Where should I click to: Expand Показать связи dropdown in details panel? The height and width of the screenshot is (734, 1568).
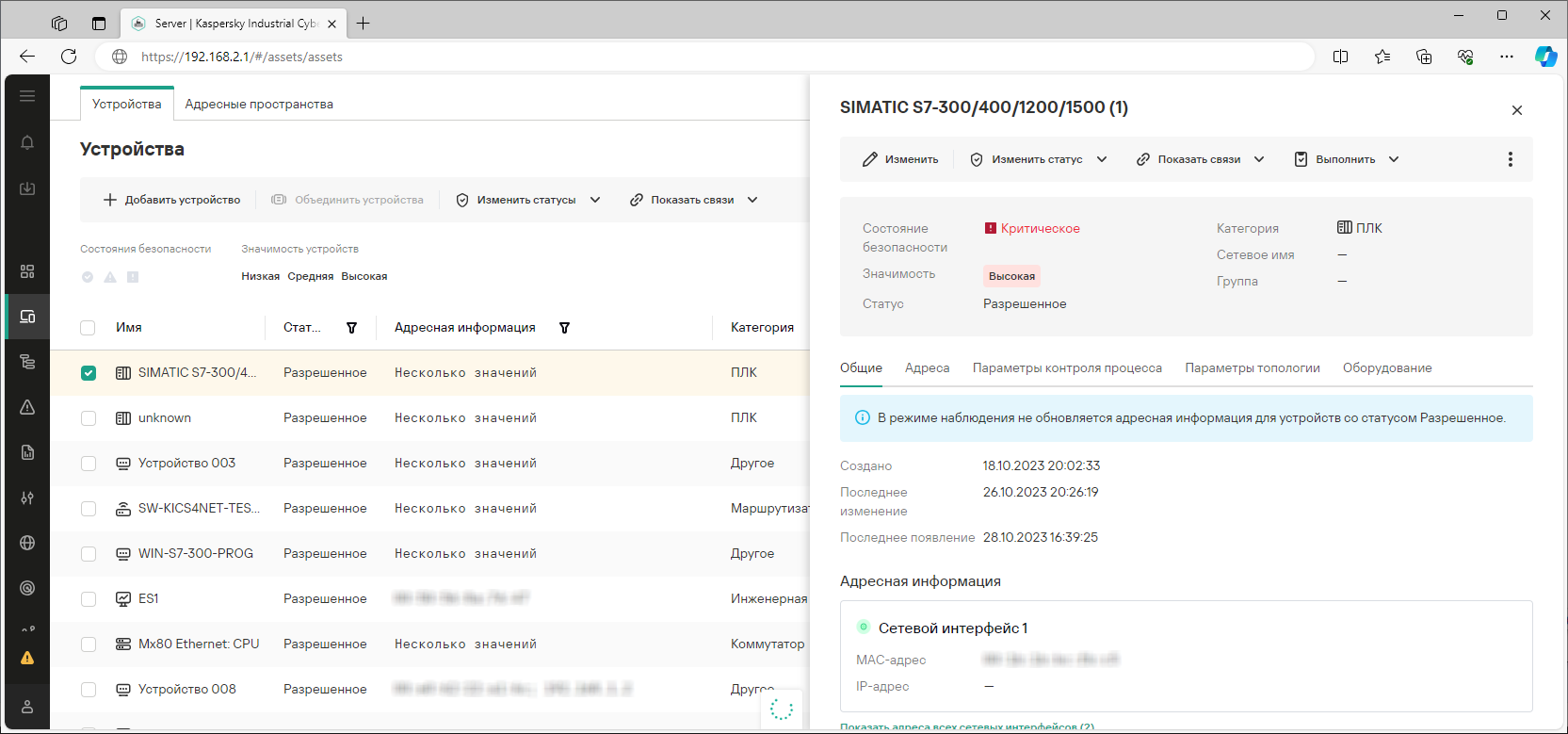point(1259,159)
